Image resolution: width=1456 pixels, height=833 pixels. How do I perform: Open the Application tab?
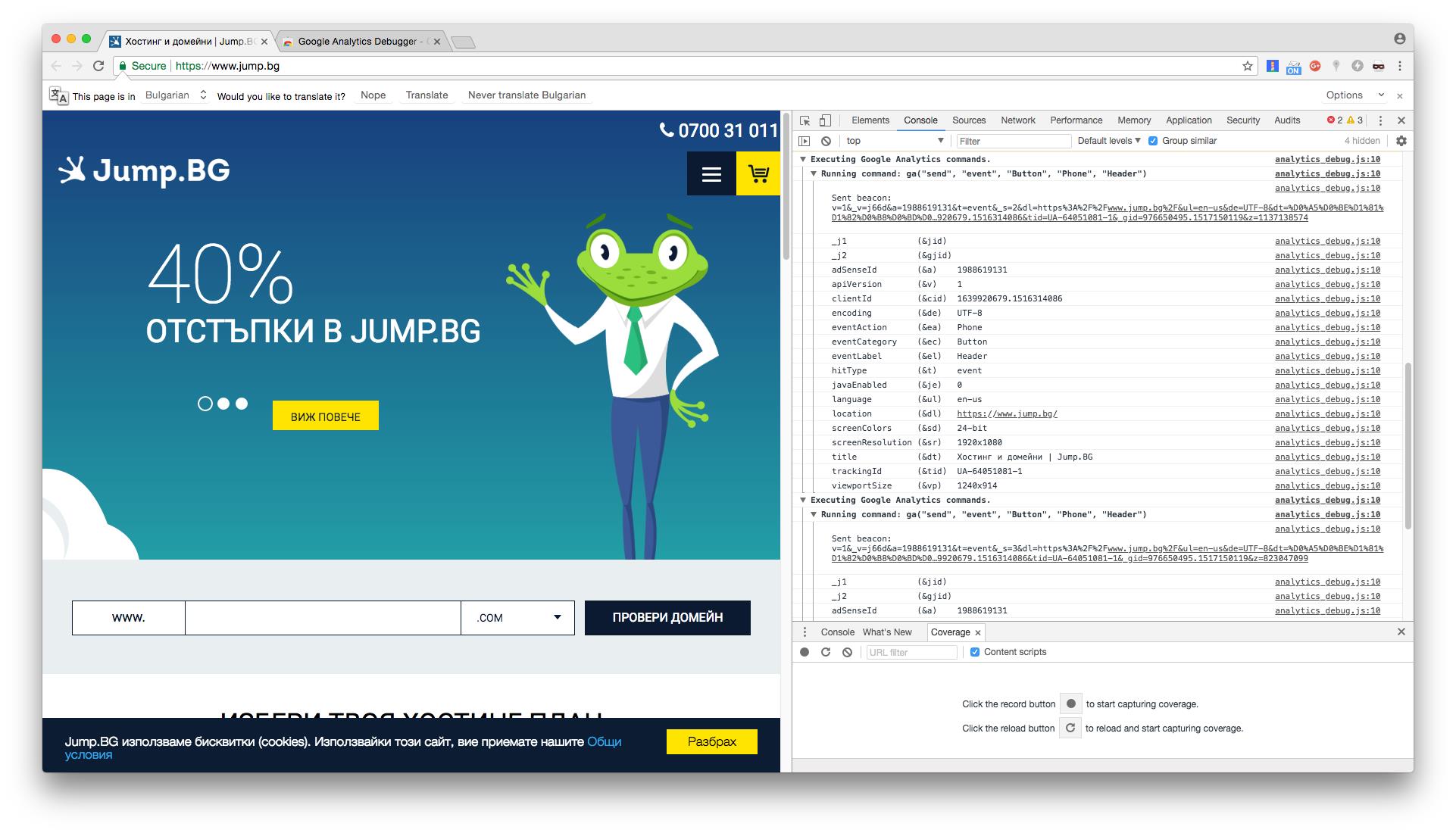(x=1189, y=120)
